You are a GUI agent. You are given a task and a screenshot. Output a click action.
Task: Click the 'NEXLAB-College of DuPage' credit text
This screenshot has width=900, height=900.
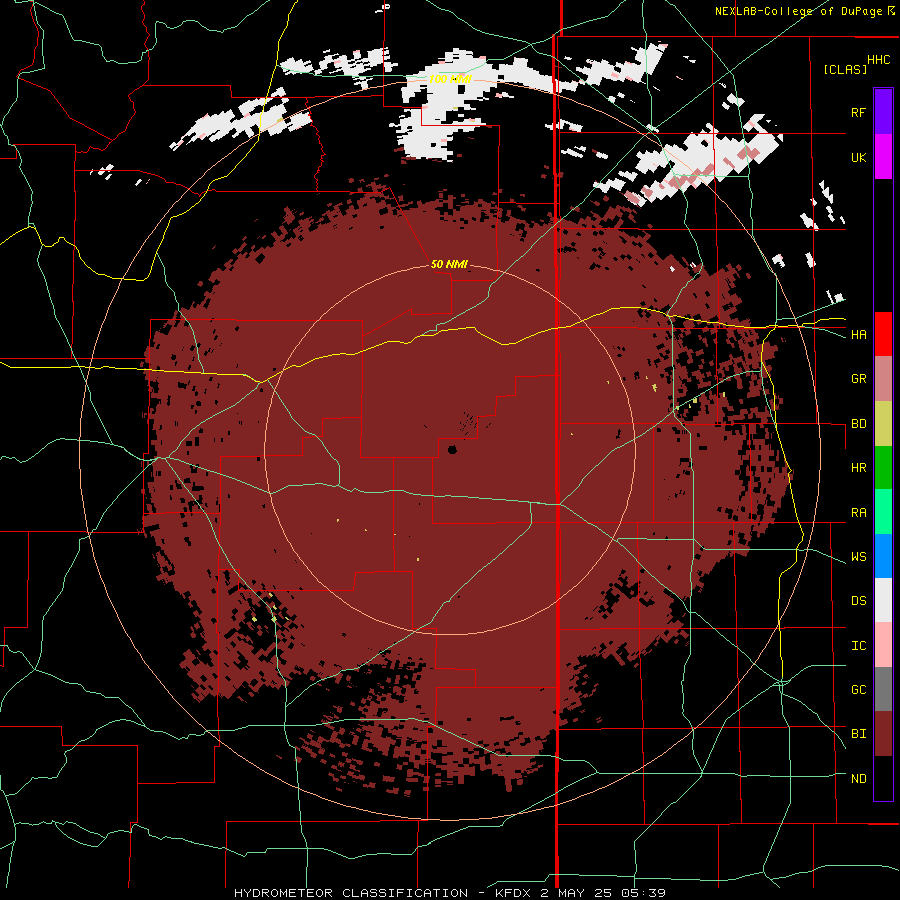799,11
